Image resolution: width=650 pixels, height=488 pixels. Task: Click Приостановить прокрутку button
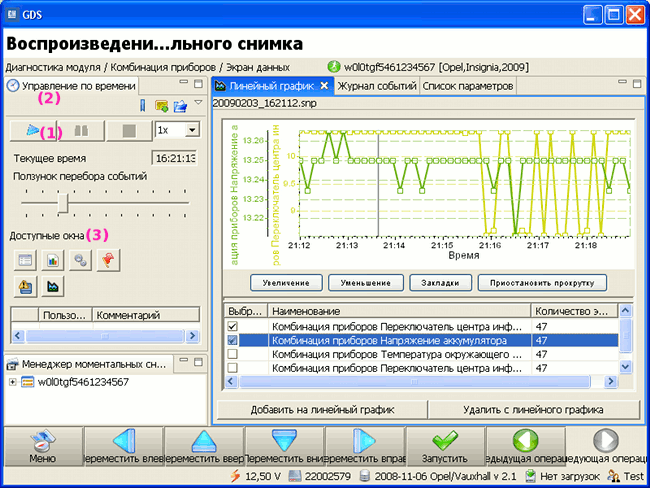point(542,283)
